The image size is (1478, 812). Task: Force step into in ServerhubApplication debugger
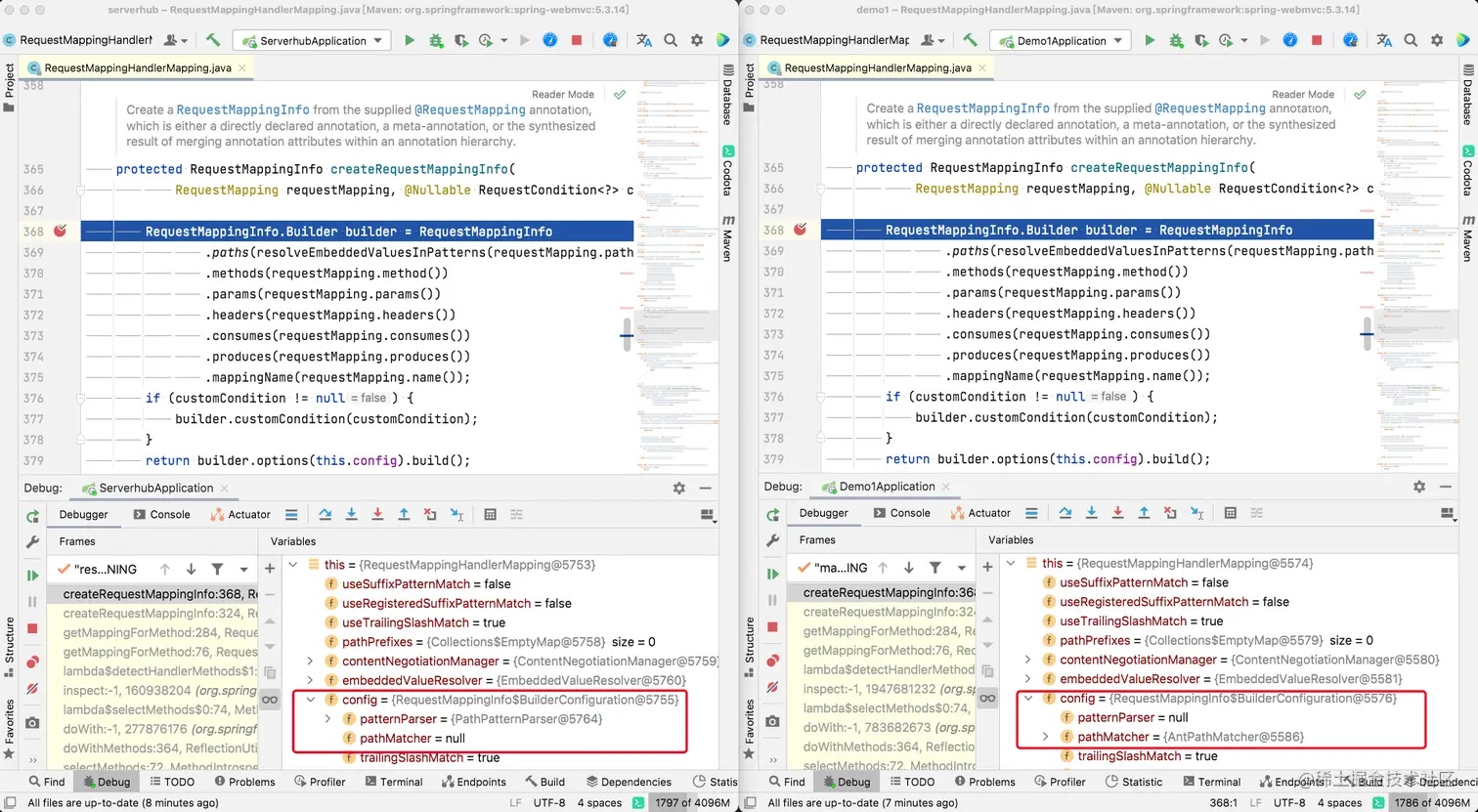(377, 514)
